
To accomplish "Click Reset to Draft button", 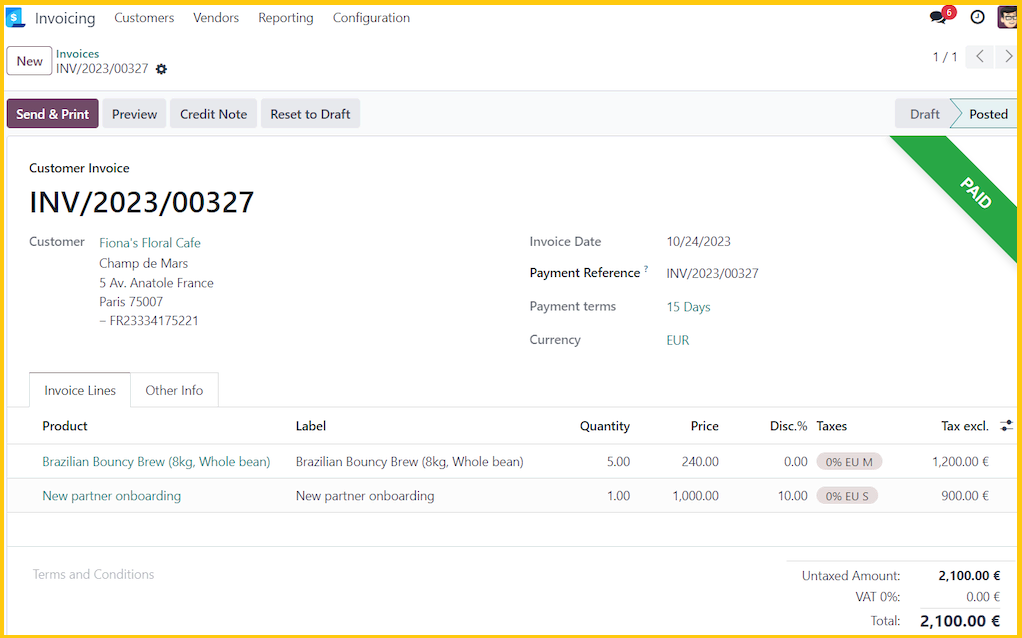I will [x=310, y=114].
